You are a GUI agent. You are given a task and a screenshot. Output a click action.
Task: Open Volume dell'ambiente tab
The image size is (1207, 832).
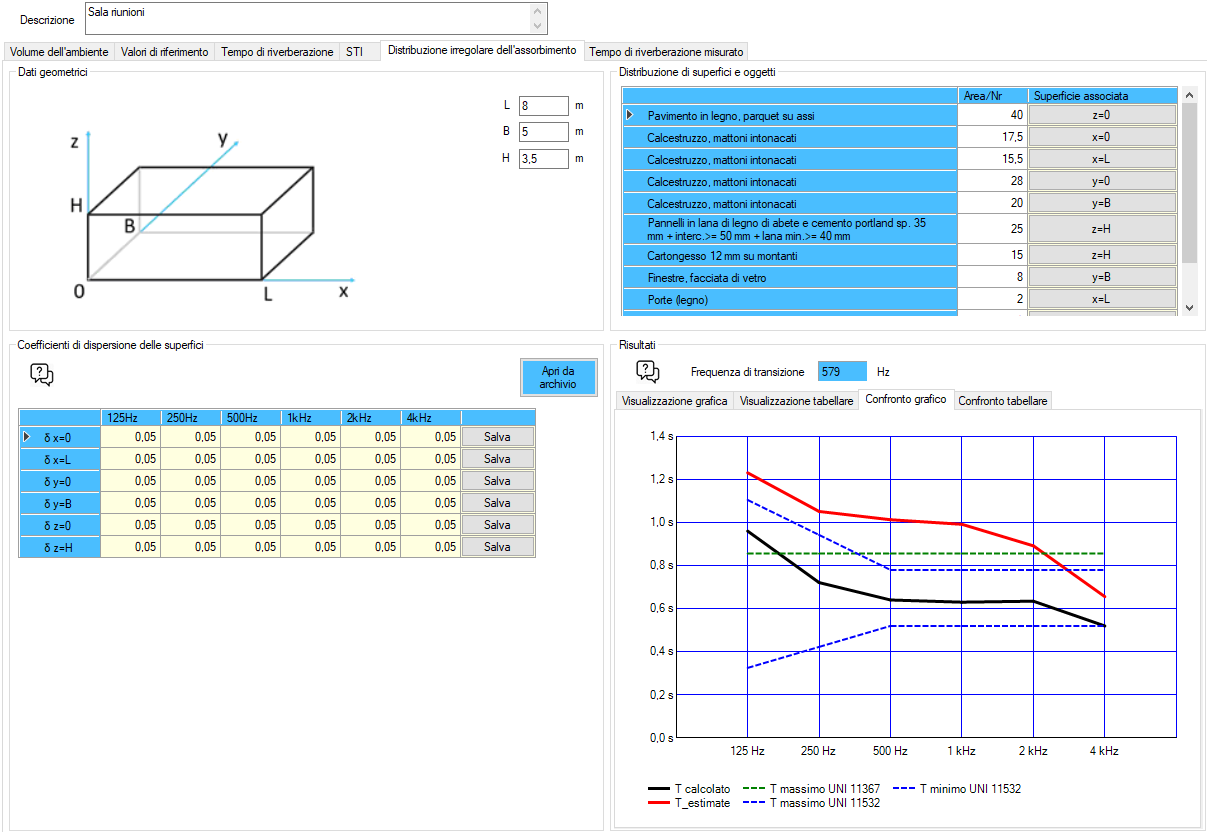pyautogui.click(x=59, y=52)
